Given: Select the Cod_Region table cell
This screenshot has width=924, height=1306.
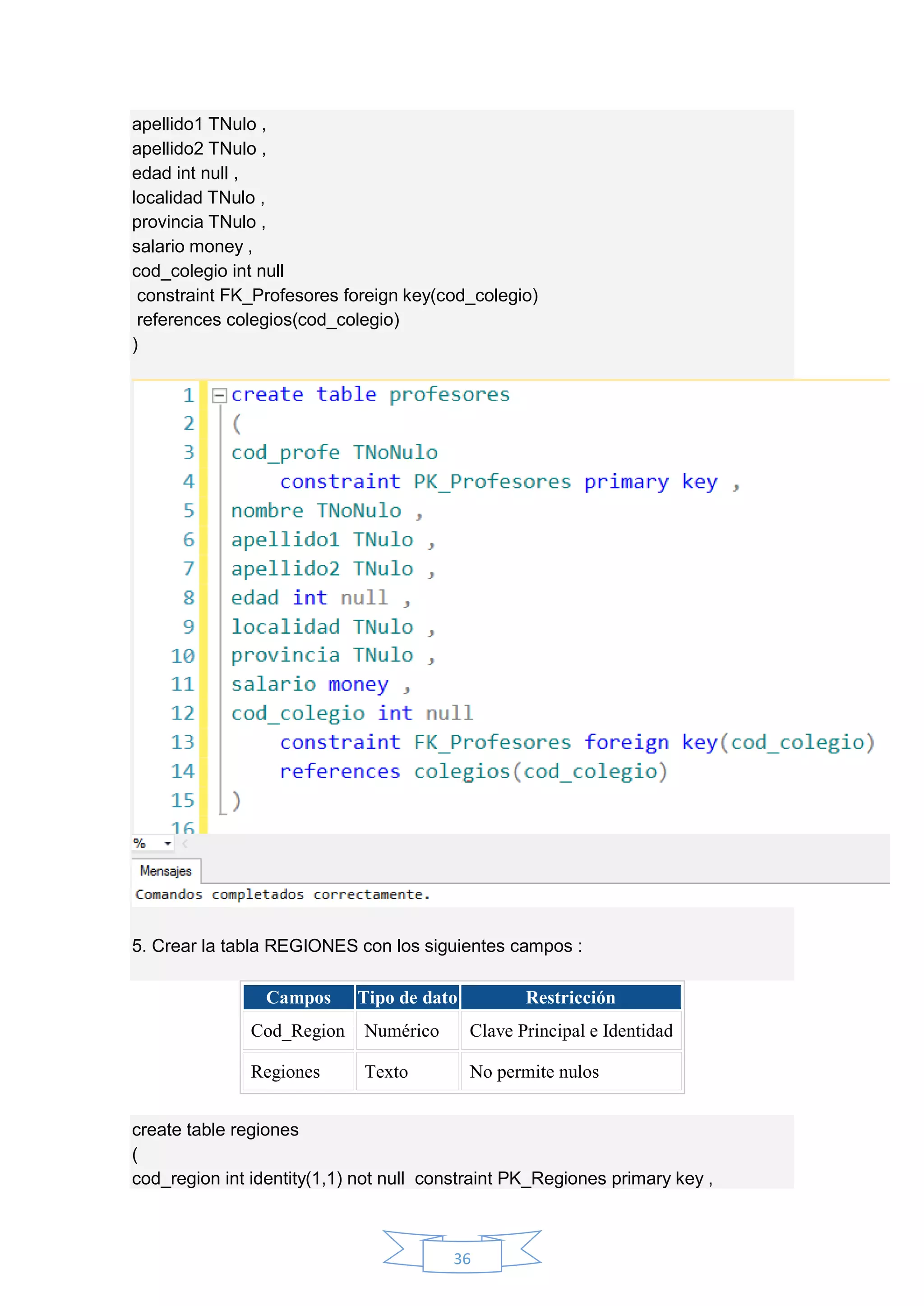Looking at the screenshot, I should 298,1031.
